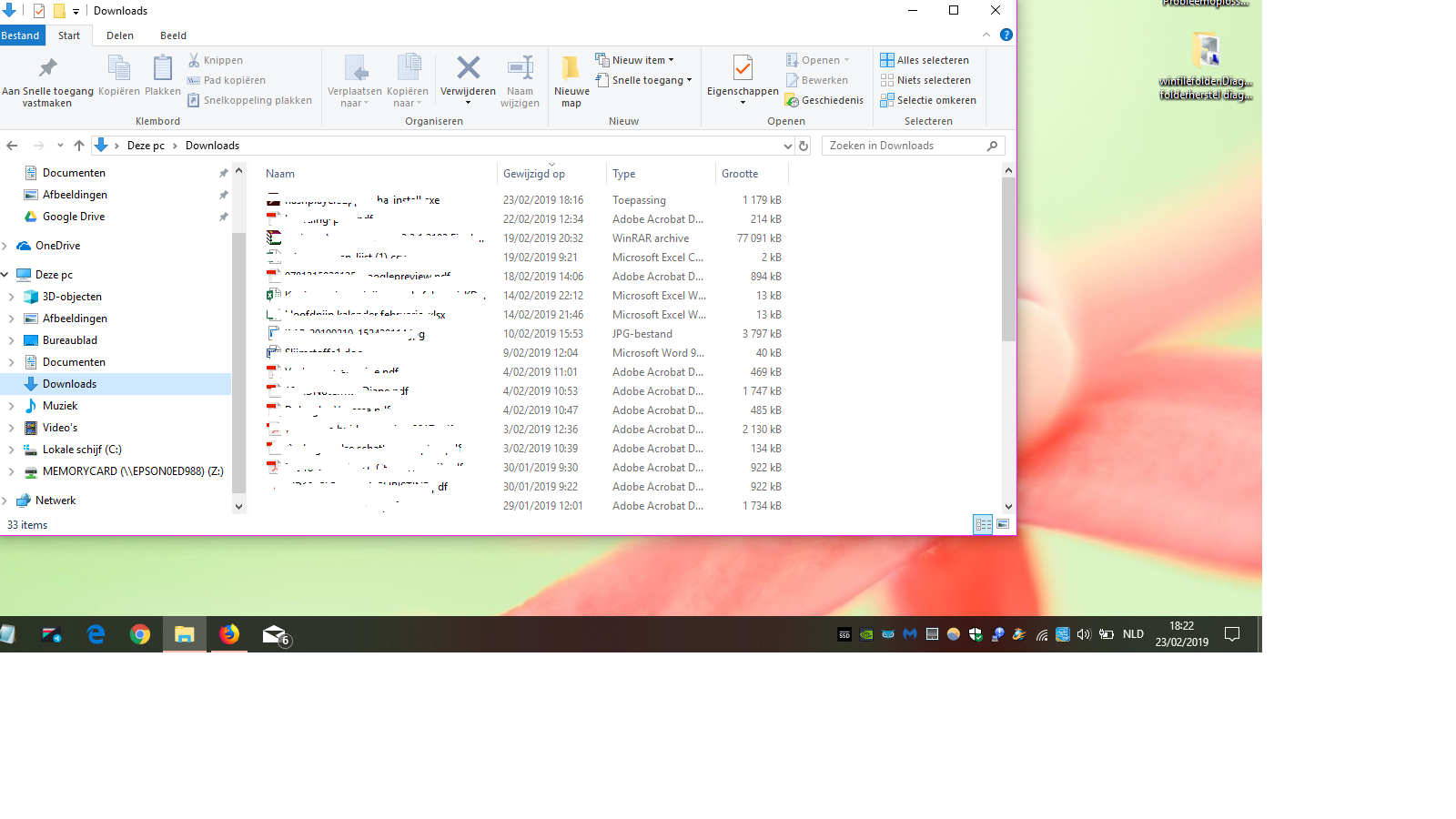Select the WinRAR archive file row
This screenshot has width=1456, height=819.
coord(524,238)
